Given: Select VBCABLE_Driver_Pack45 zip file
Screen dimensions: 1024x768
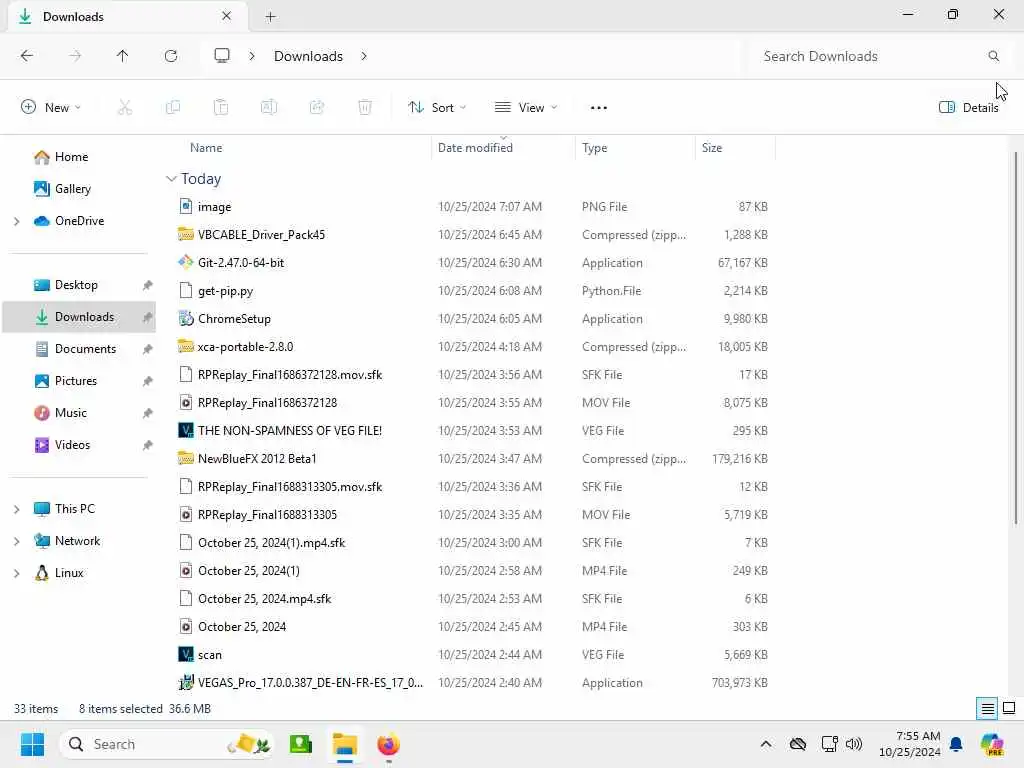Looking at the screenshot, I should 261,235.
